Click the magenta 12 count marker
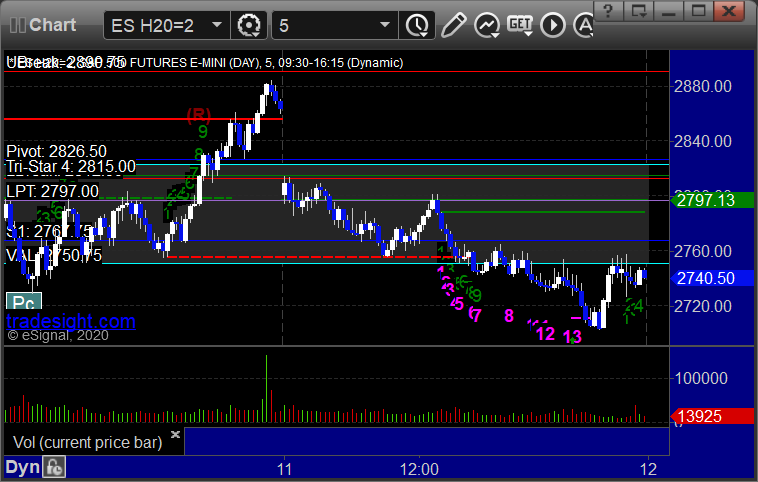 (x=545, y=334)
